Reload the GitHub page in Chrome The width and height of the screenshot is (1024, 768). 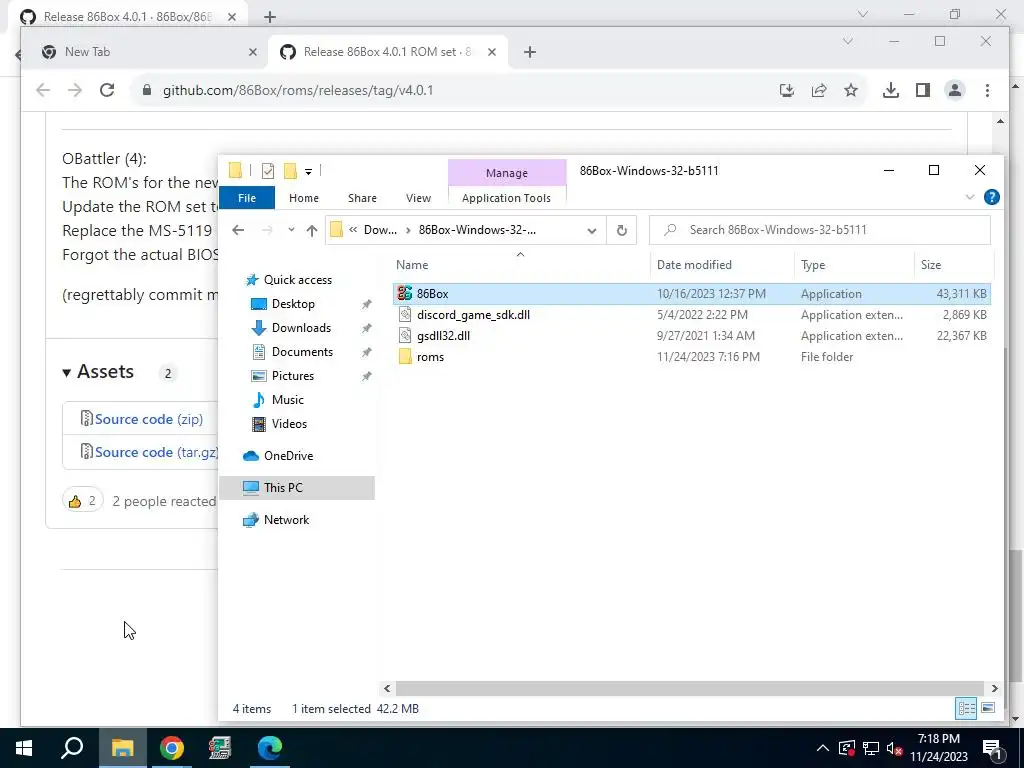coord(107,90)
